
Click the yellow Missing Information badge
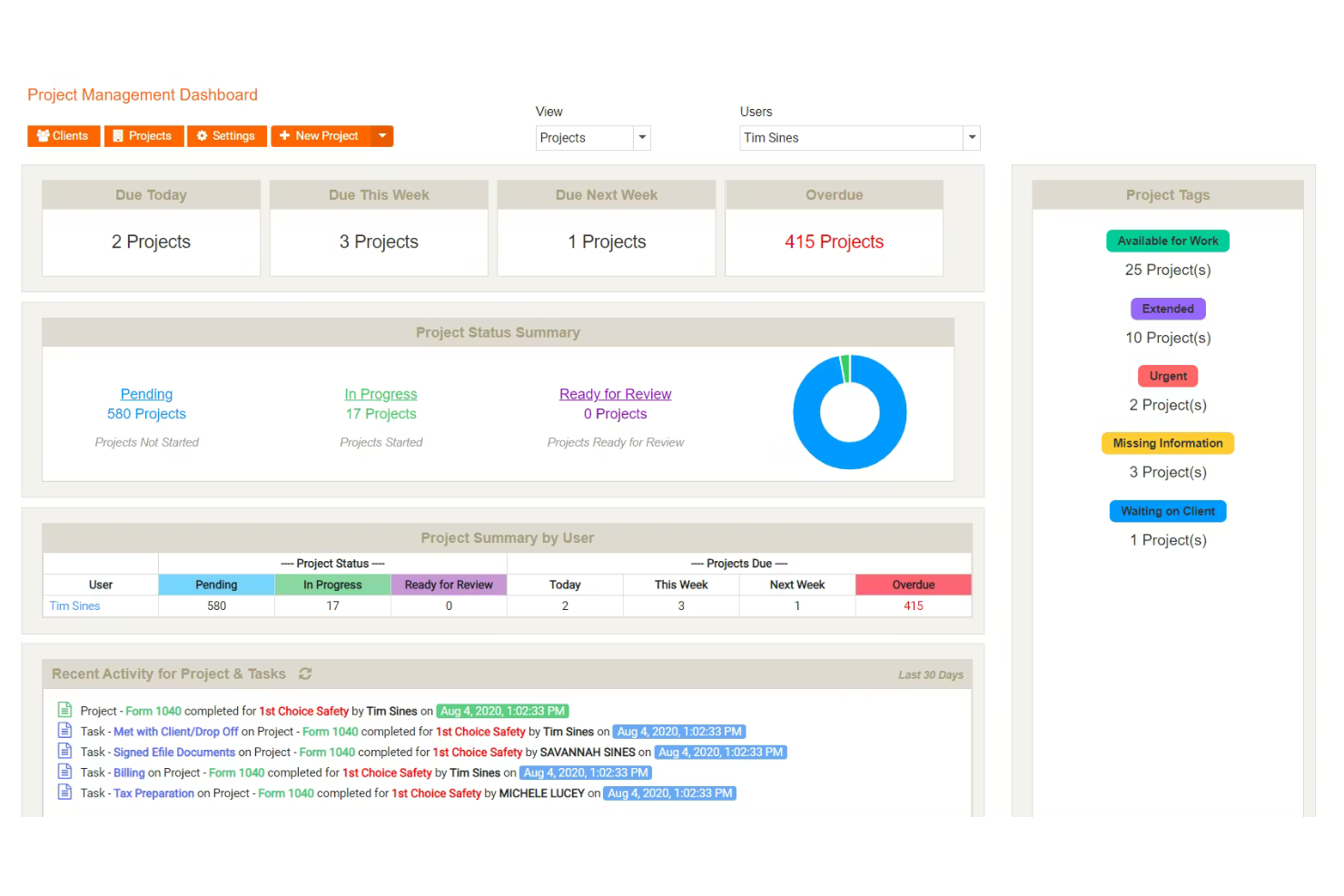[1168, 443]
